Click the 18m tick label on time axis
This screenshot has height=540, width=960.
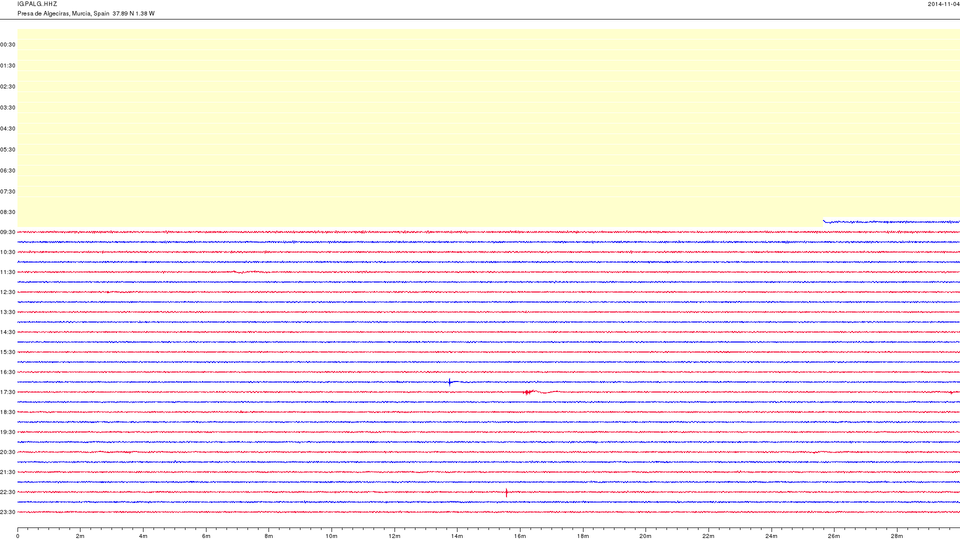pyautogui.click(x=583, y=536)
